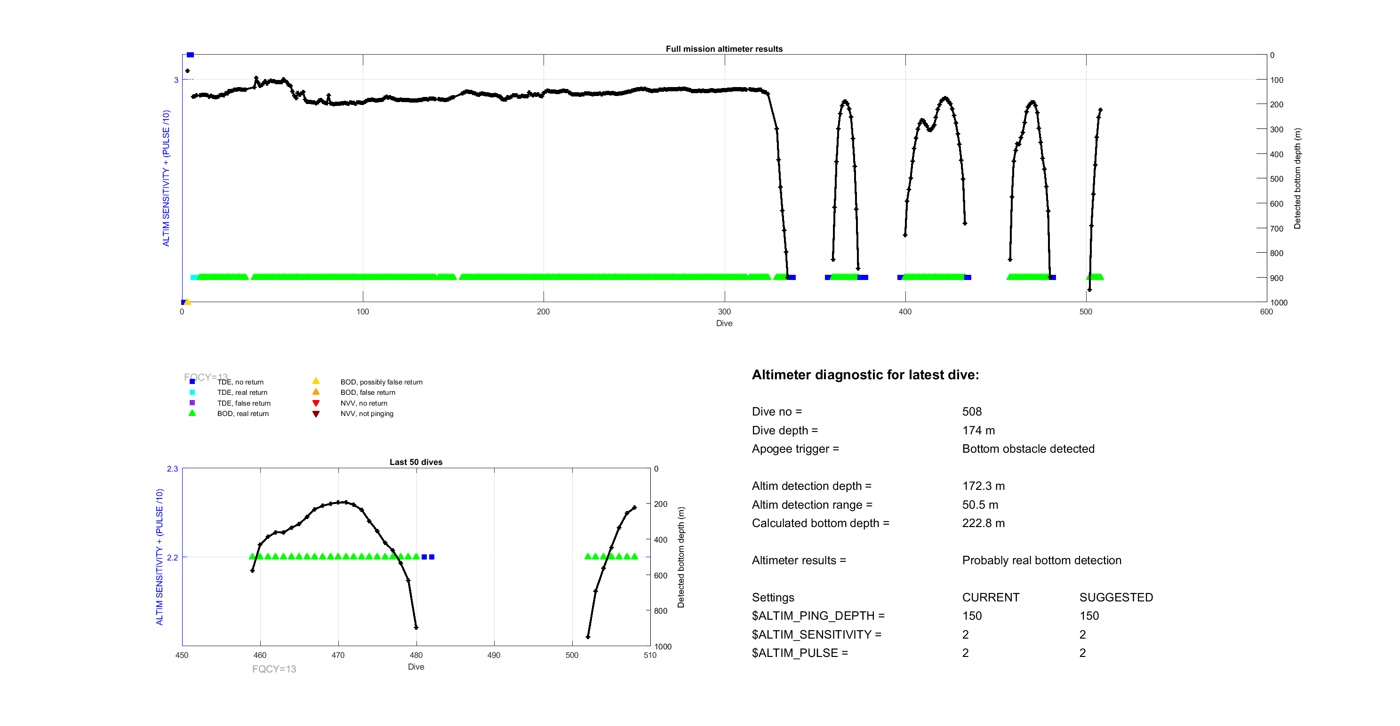Viewport: 1400px width, 726px height.
Task: Click the 'Dive' x-axis label of the full mission chart
Action: point(724,324)
